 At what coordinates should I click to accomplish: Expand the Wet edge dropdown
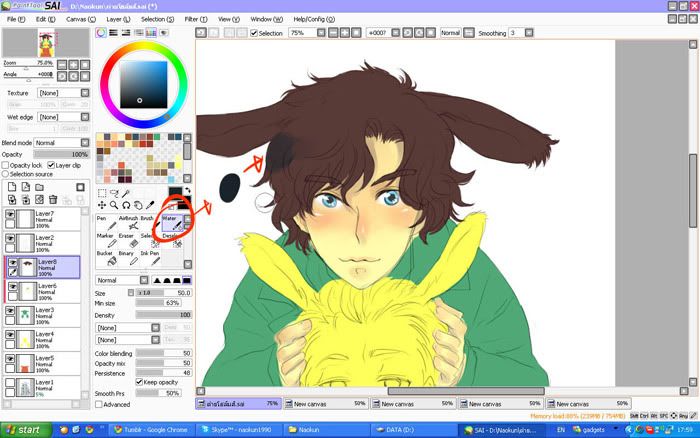62,117
